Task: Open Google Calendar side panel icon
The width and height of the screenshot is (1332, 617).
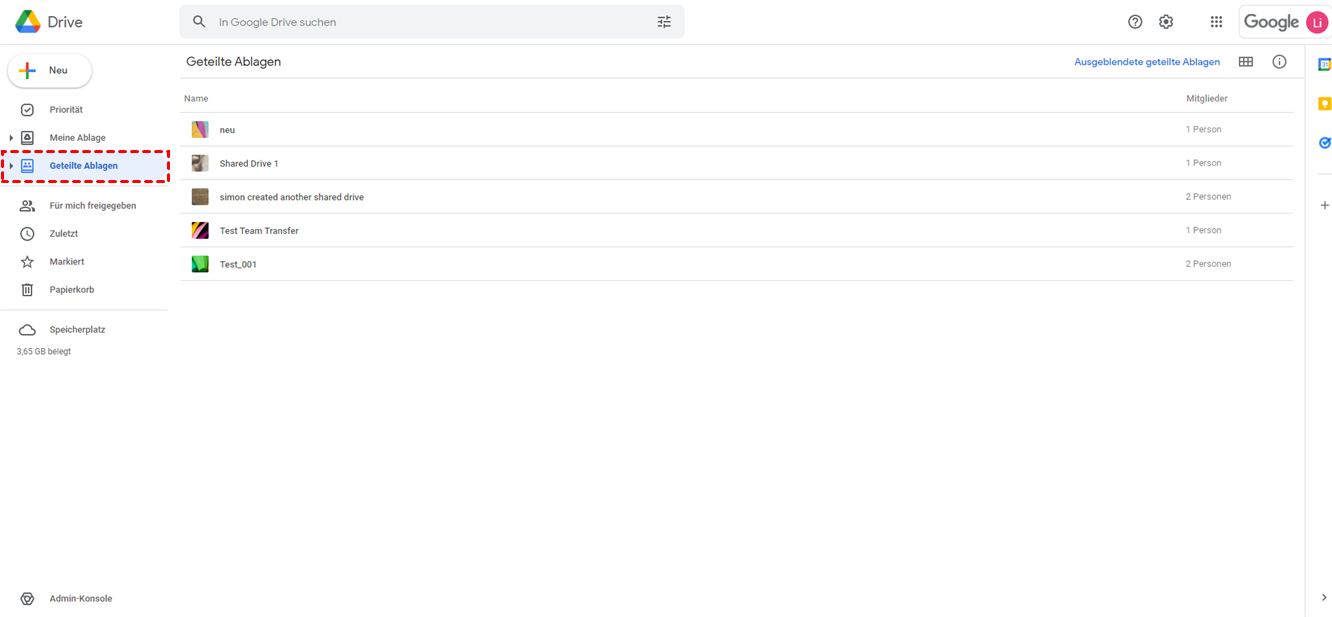Action: (1324, 65)
